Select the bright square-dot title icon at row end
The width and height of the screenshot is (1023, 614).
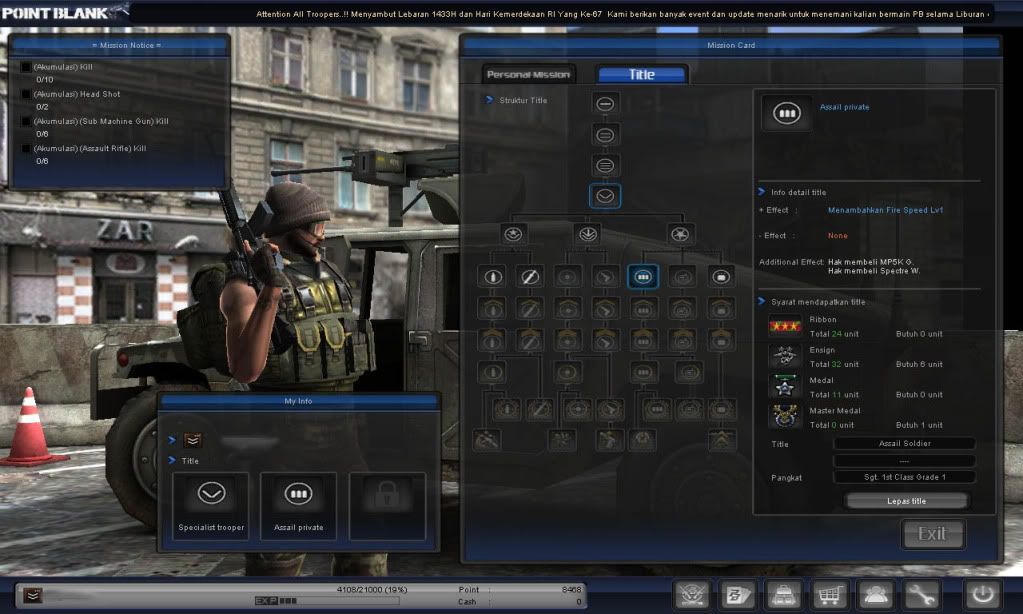pos(720,277)
